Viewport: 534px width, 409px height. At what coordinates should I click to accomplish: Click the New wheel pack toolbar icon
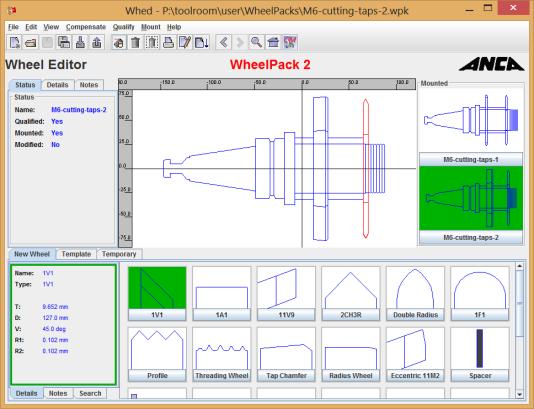15,43
